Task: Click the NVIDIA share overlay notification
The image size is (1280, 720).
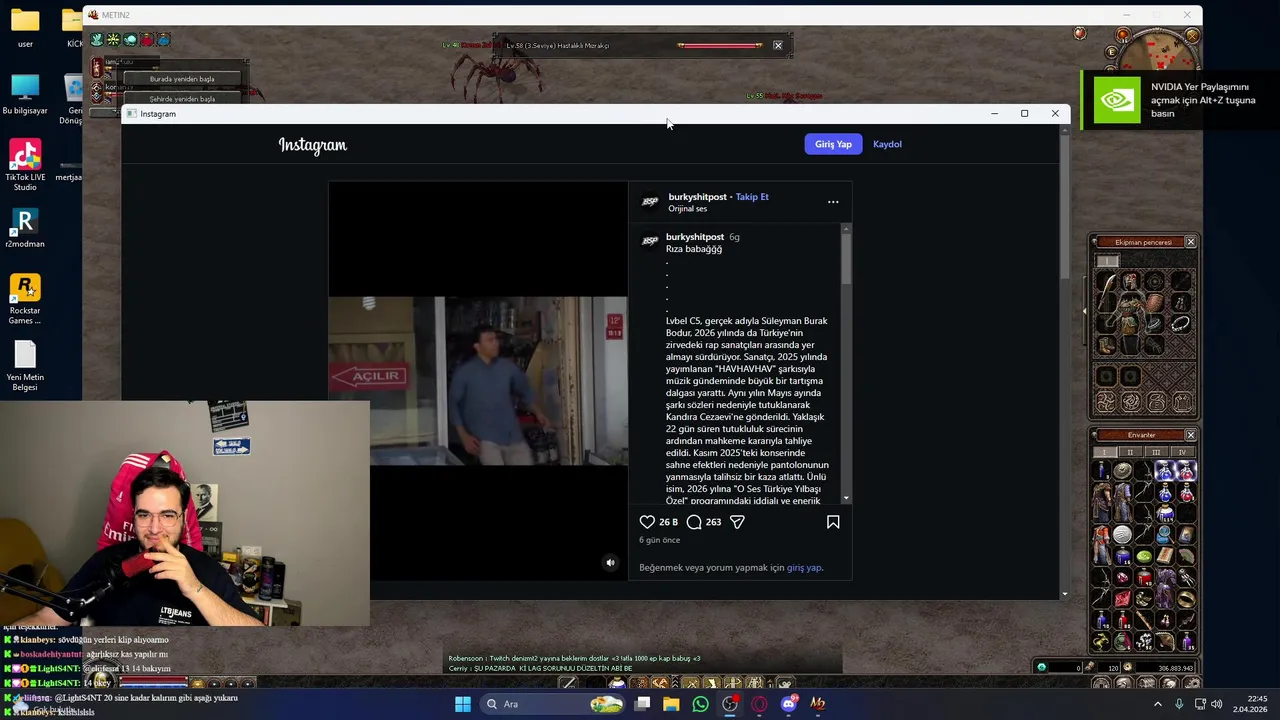Action: (x=1180, y=100)
